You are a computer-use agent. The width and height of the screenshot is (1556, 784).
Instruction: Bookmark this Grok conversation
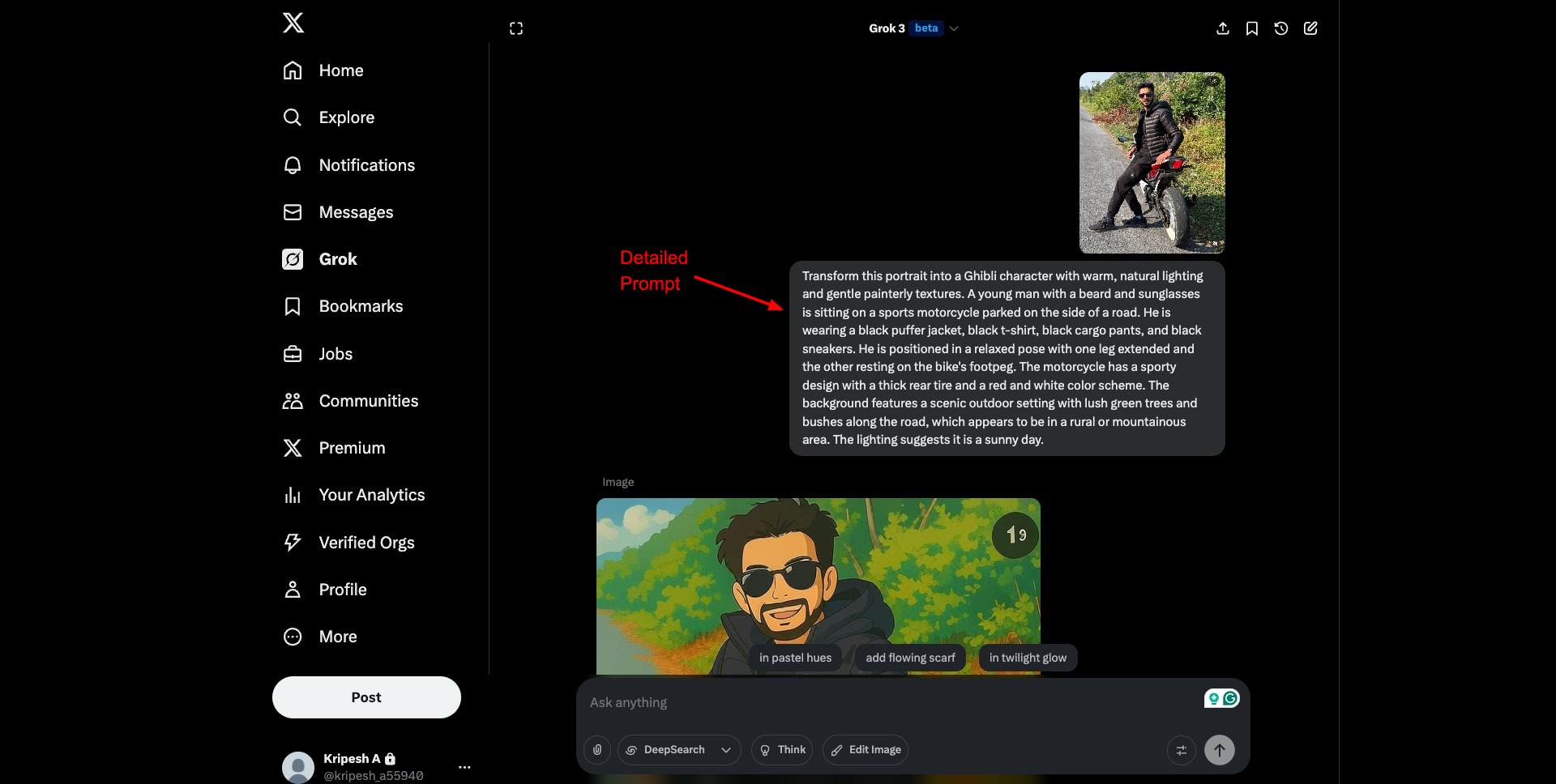coord(1252,28)
